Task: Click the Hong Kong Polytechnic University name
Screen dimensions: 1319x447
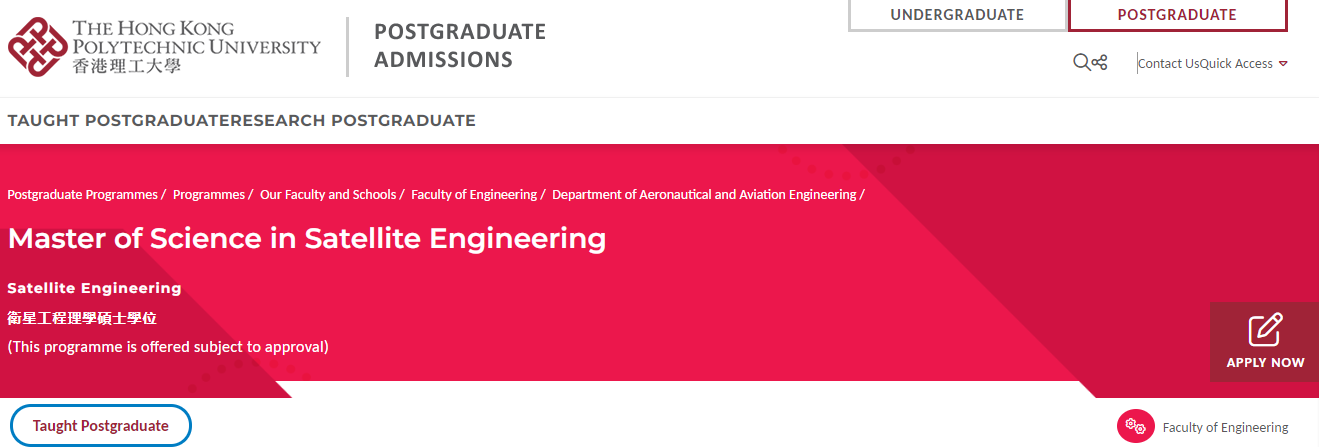Action: 196,47
